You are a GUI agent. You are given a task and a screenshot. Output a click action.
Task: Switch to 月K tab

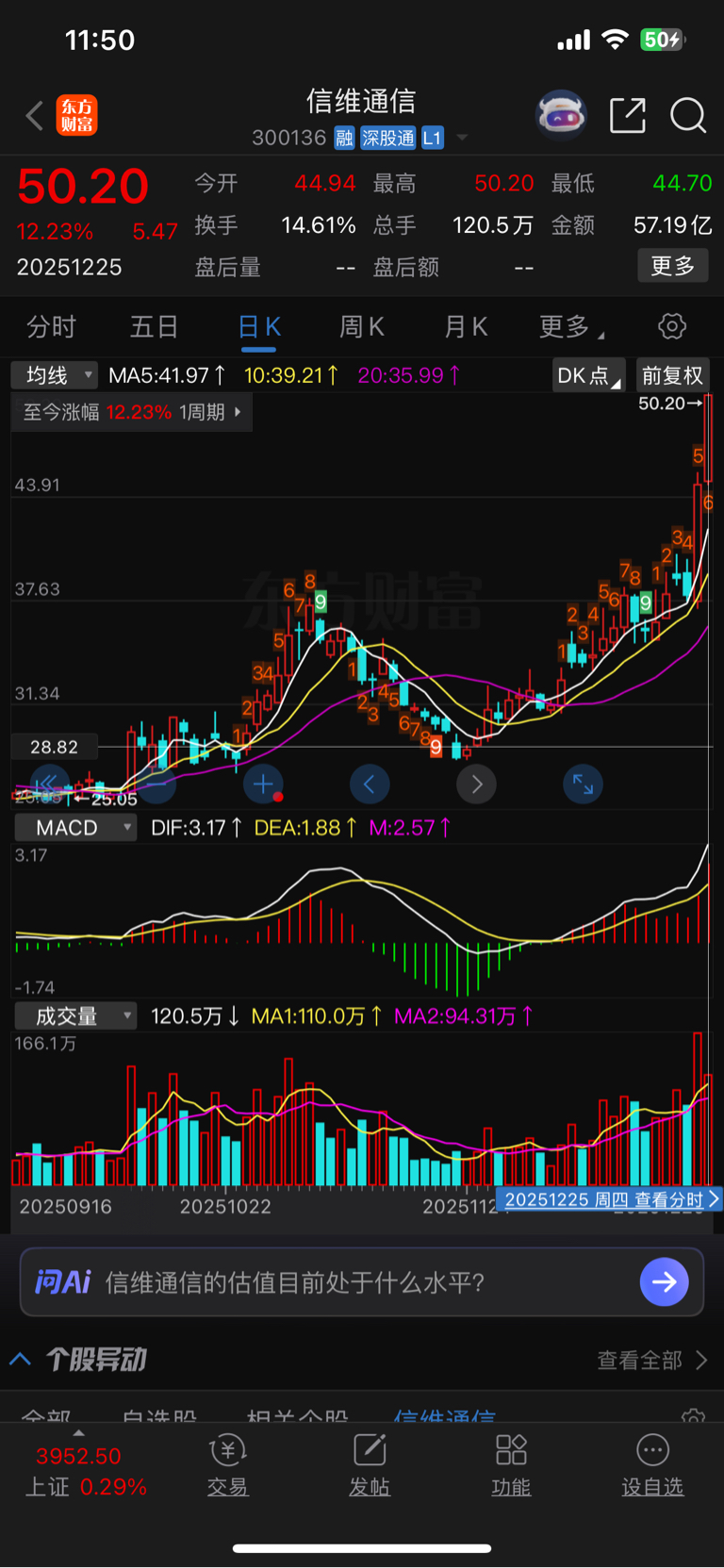466,327
